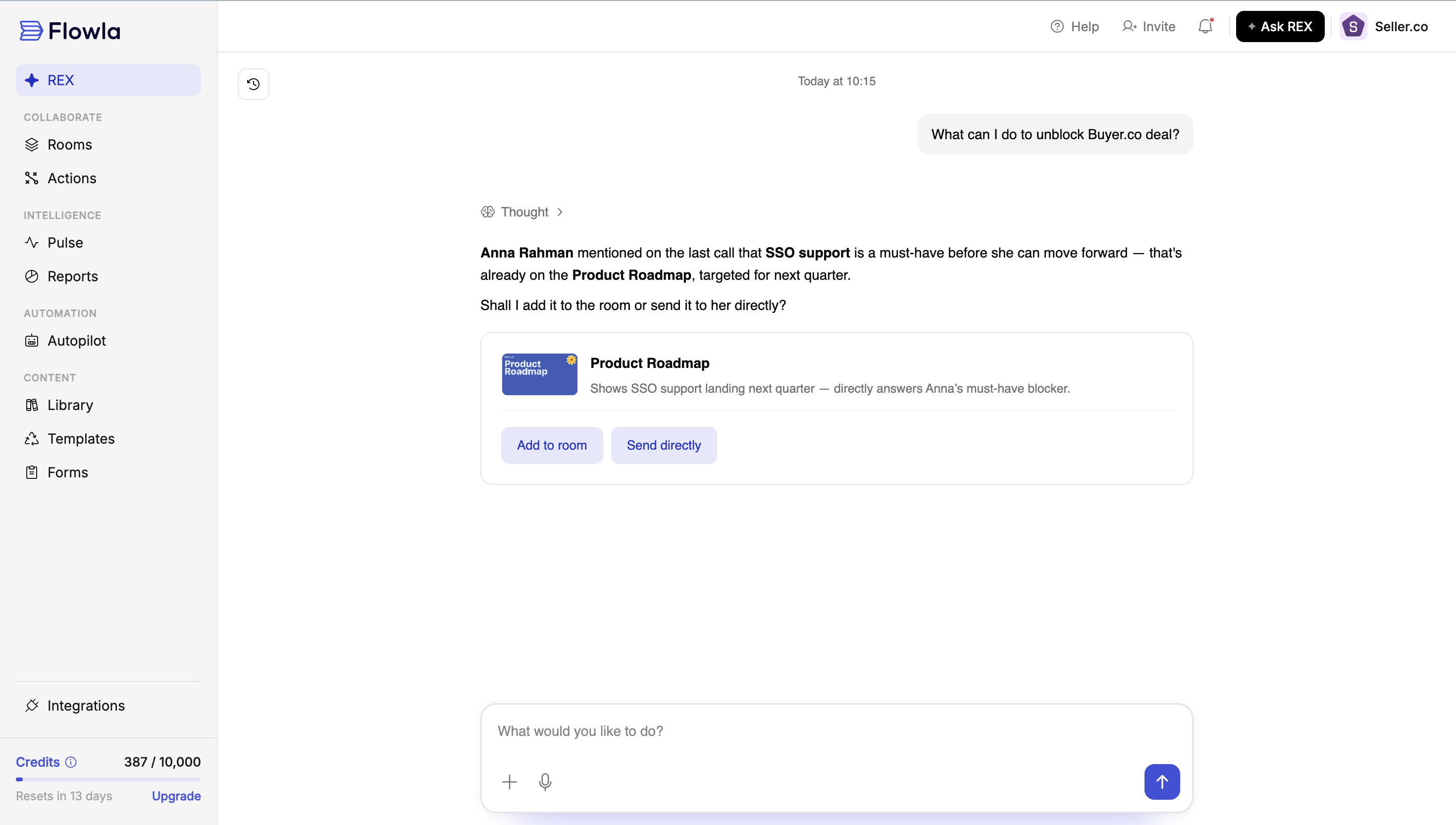1456x825 pixels.
Task: Click the REX sparkle icon
Action: [x=32, y=80]
